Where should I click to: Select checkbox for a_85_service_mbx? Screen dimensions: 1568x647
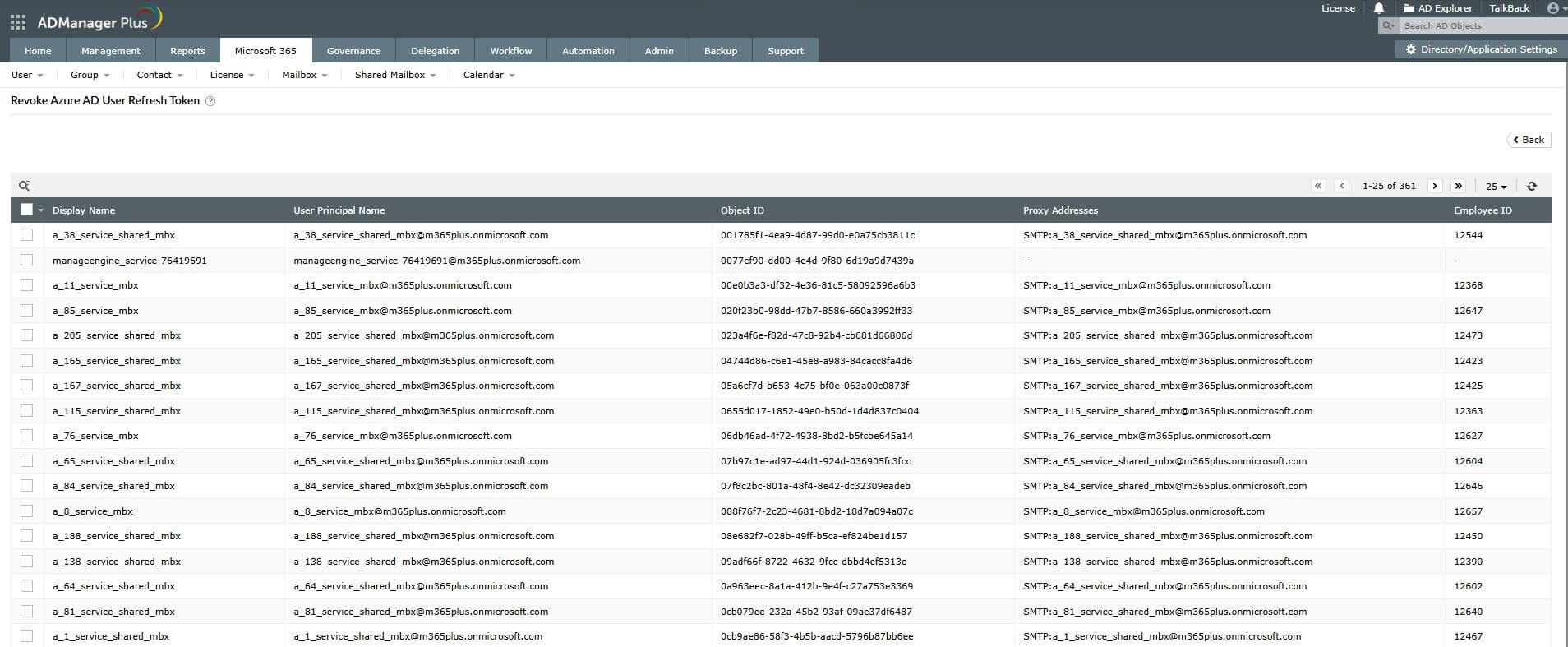[26, 311]
